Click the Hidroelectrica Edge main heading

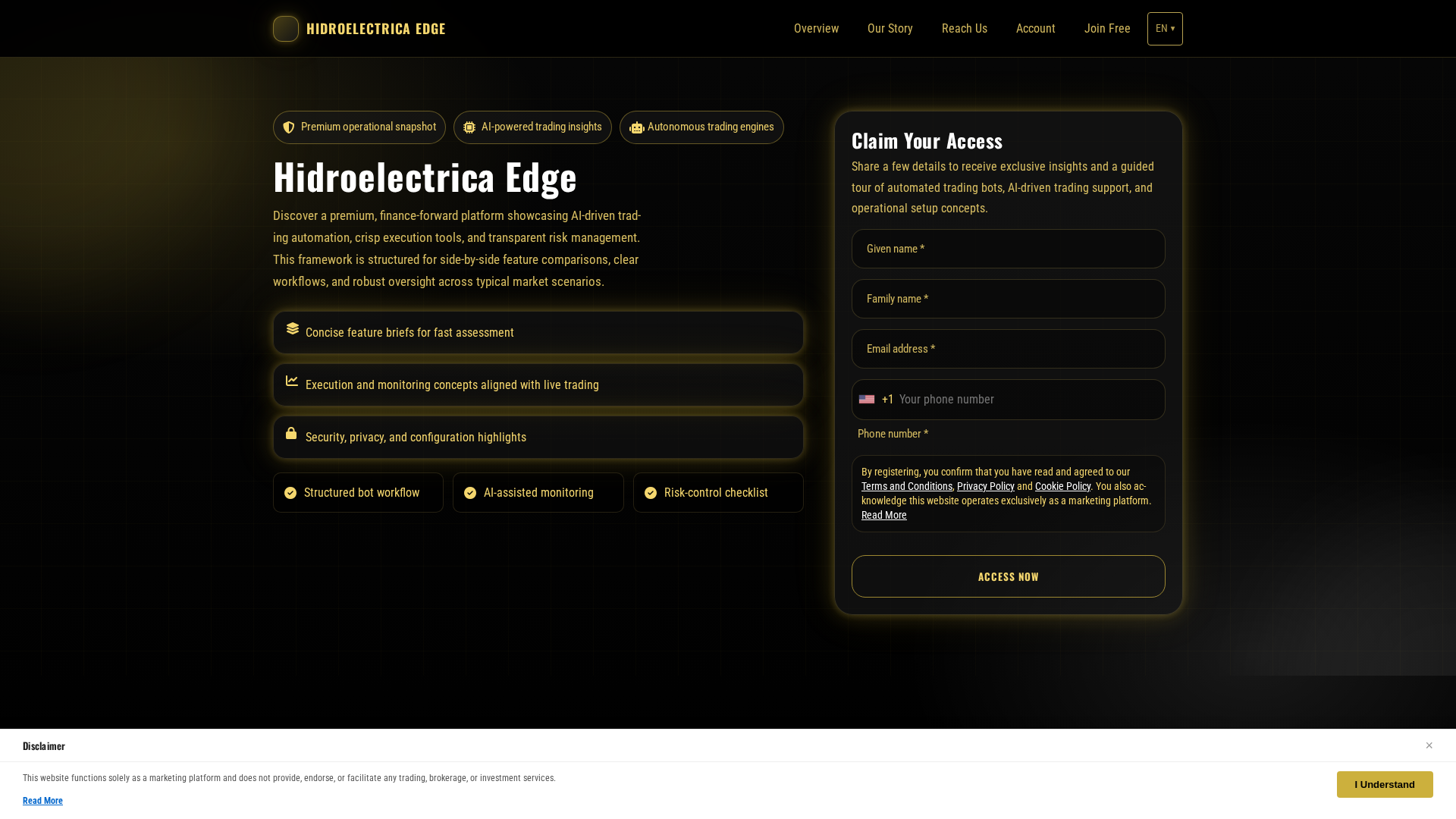(425, 176)
